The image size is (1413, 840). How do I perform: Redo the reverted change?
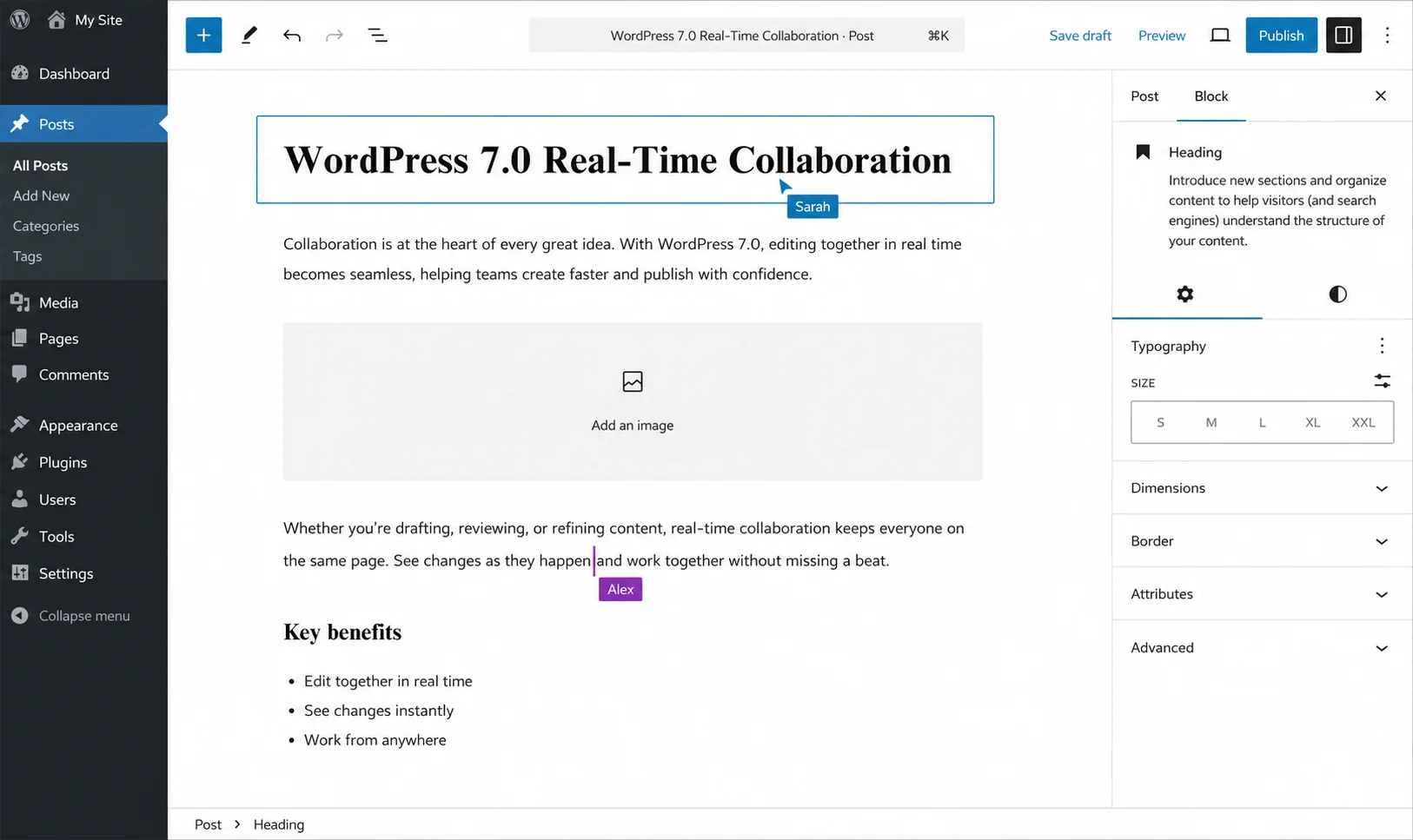point(335,36)
